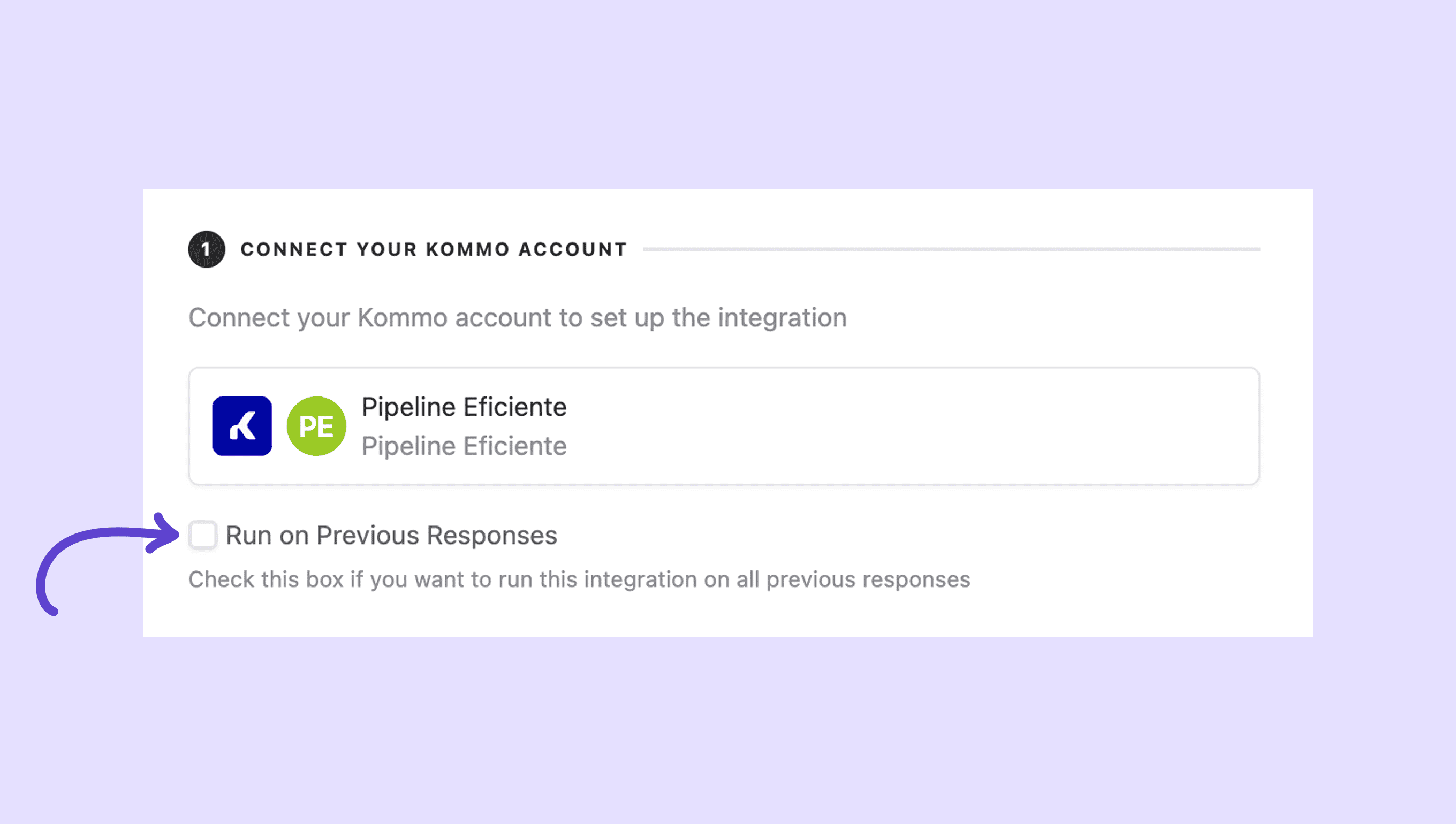Click the green PE avatar circle

tap(316, 425)
